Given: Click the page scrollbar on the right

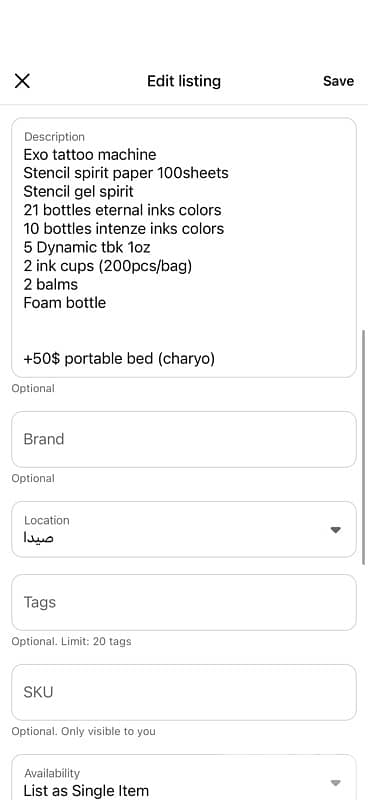Looking at the screenshot, I should [363, 446].
